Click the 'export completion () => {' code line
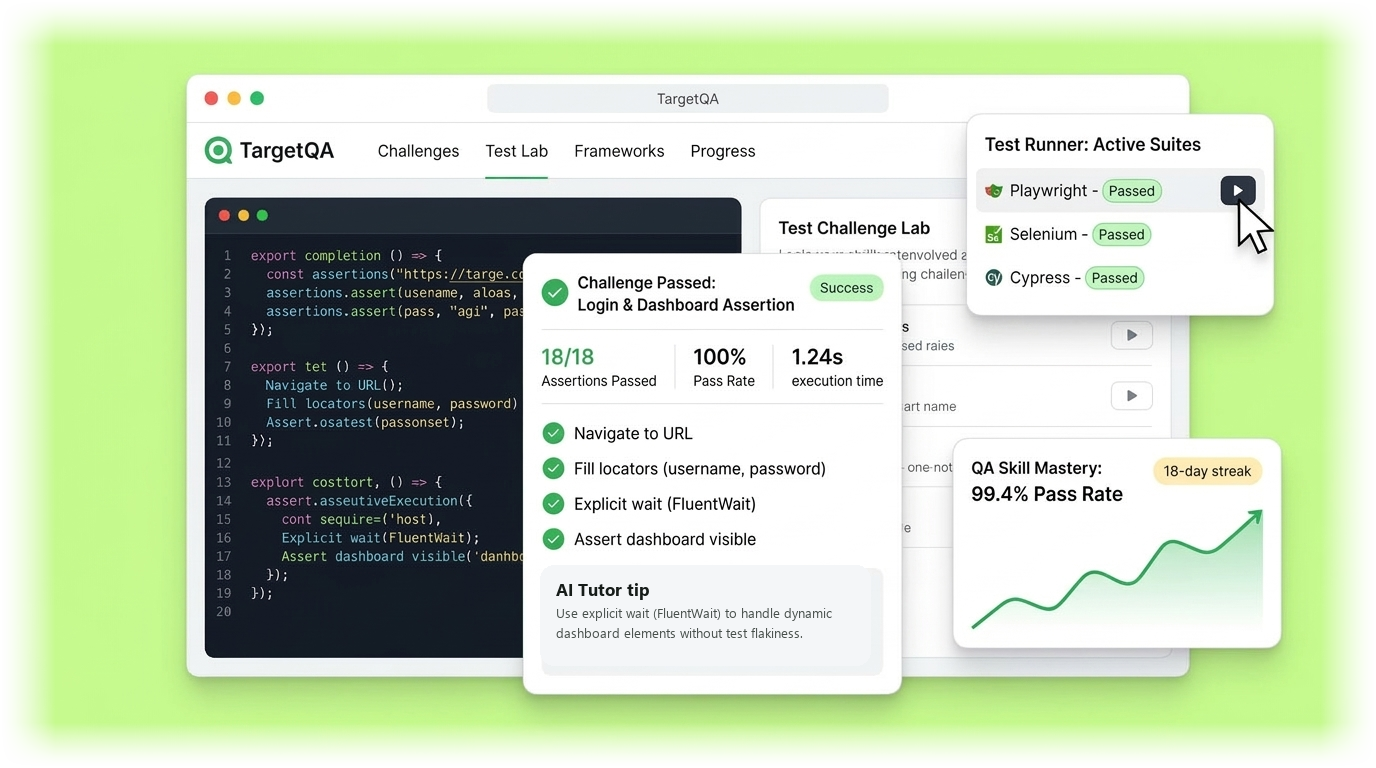This screenshot has height=768, width=1376. (x=346, y=255)
